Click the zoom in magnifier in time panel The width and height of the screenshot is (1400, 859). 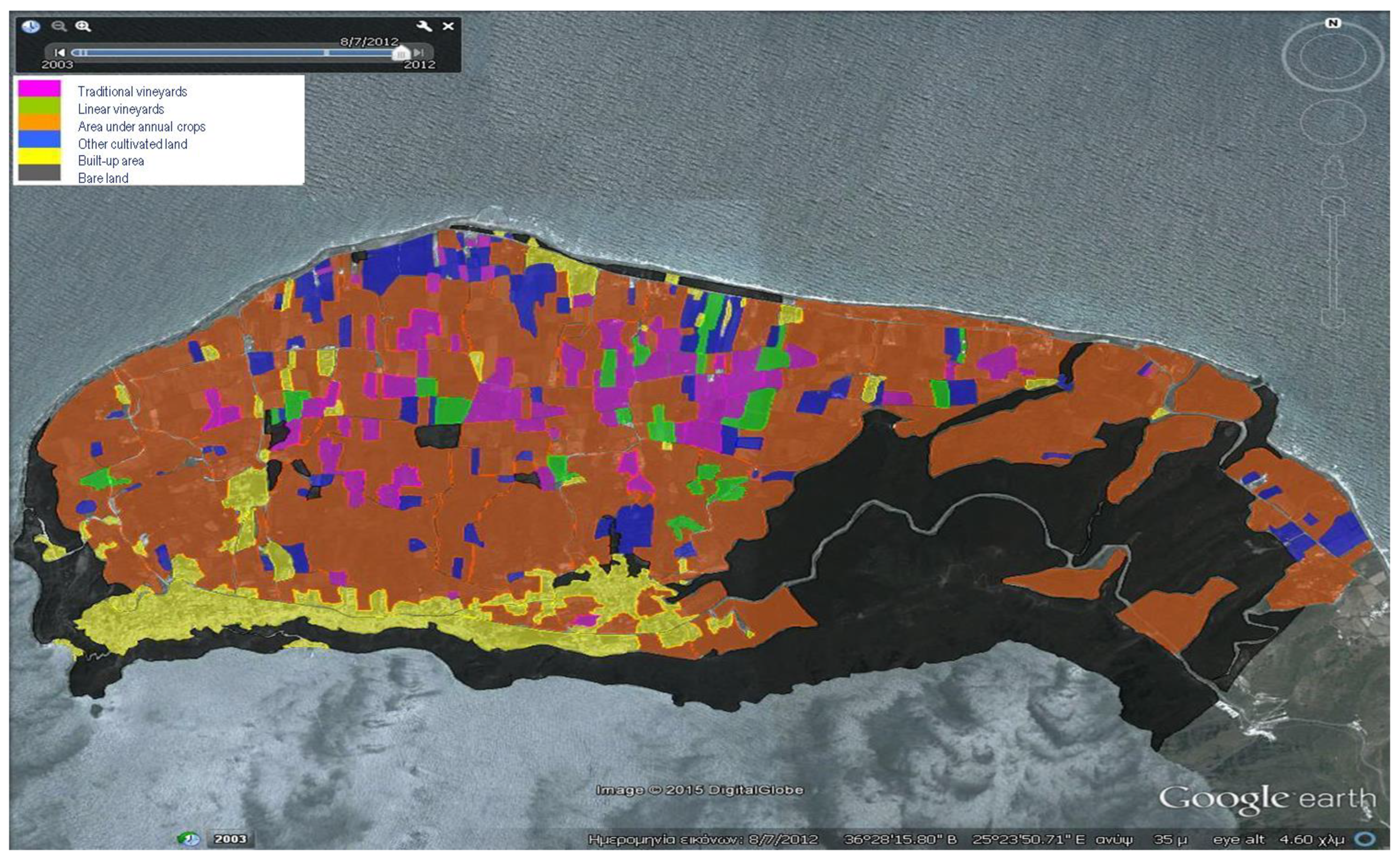(83, 26)
